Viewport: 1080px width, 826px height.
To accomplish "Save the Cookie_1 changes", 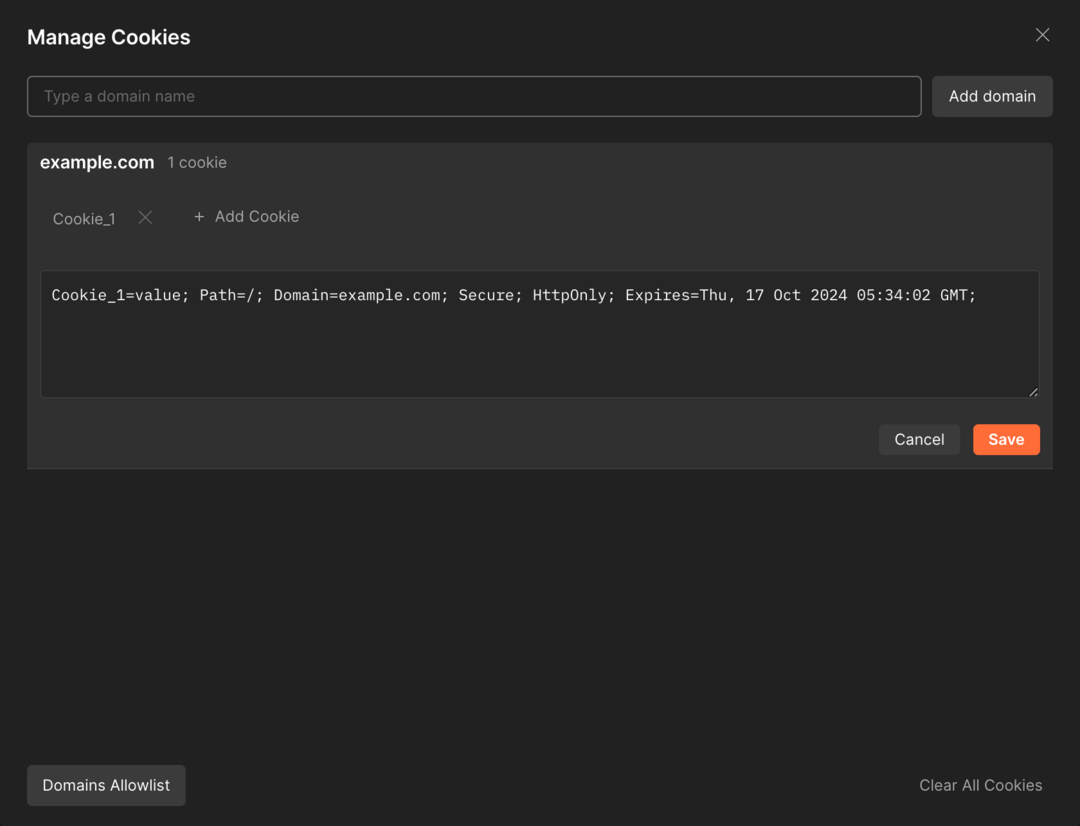I will [1006, 440].
